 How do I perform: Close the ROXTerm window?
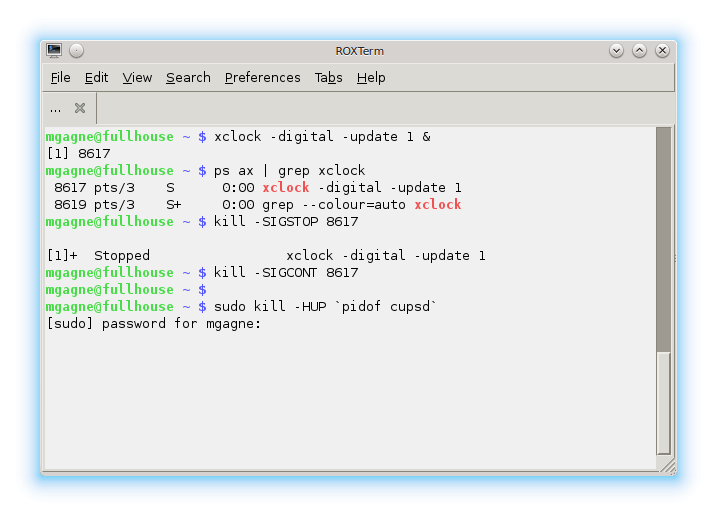pyautogui.click(x=662, y=50)
